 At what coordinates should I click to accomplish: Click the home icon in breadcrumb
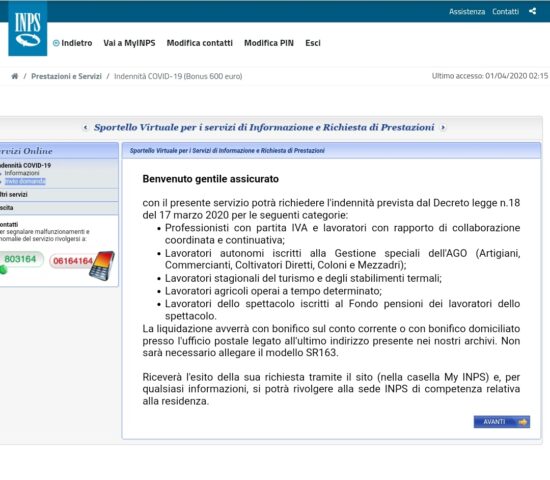click(x=15, y=76)
